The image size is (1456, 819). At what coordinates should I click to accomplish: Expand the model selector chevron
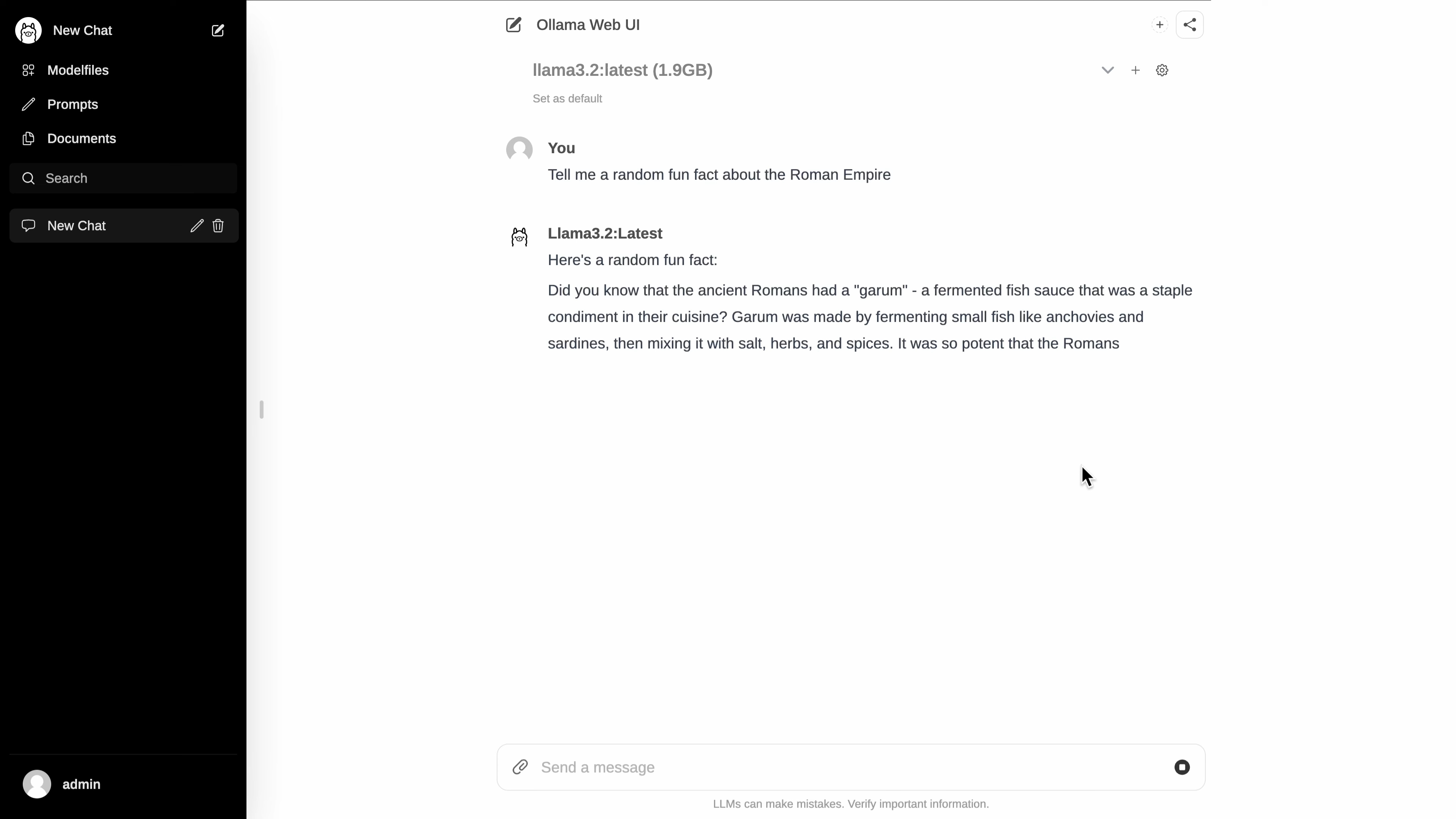click(1107, 71)
